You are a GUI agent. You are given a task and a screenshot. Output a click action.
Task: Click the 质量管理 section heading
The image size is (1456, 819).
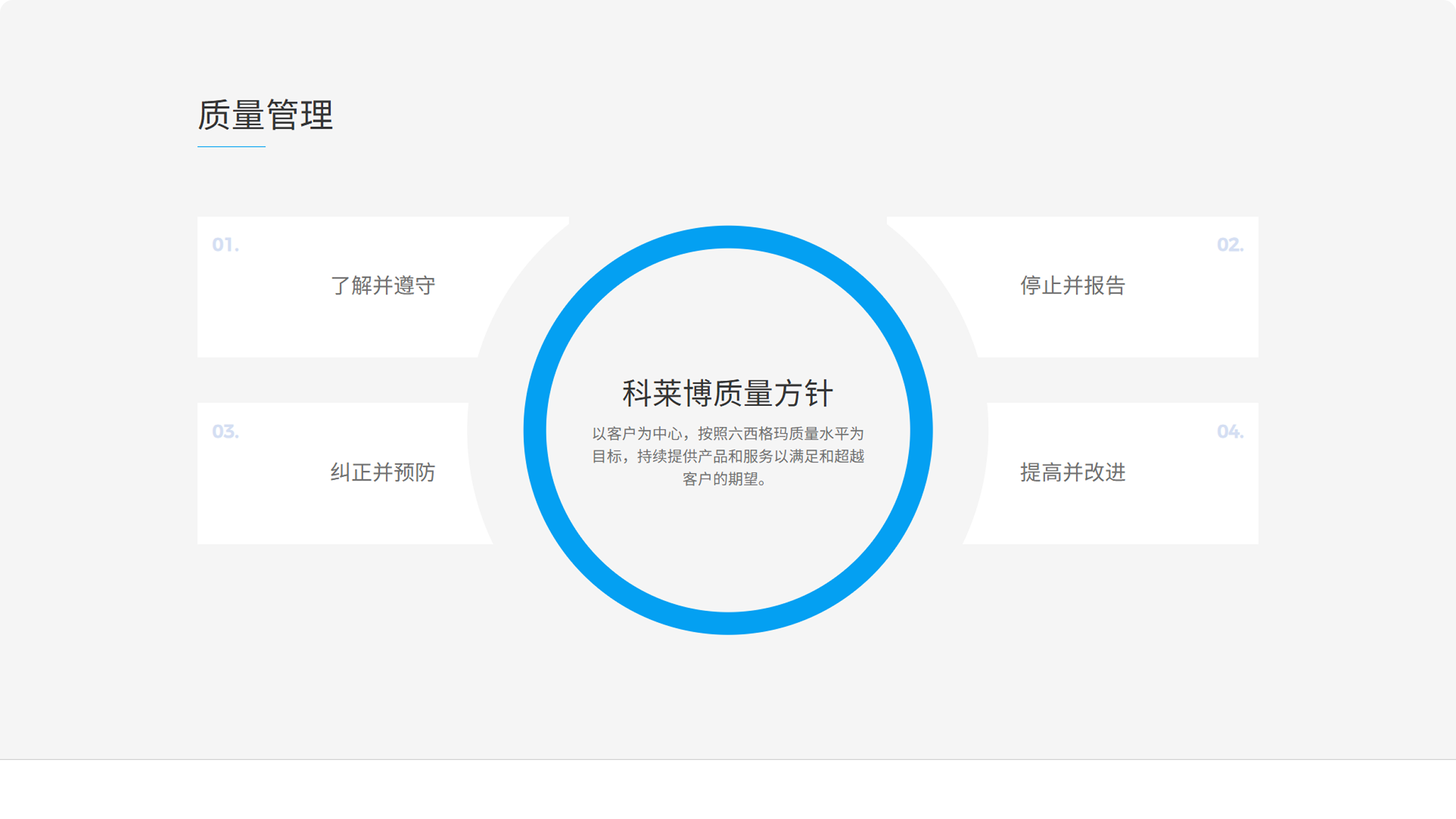click(265, 115)
